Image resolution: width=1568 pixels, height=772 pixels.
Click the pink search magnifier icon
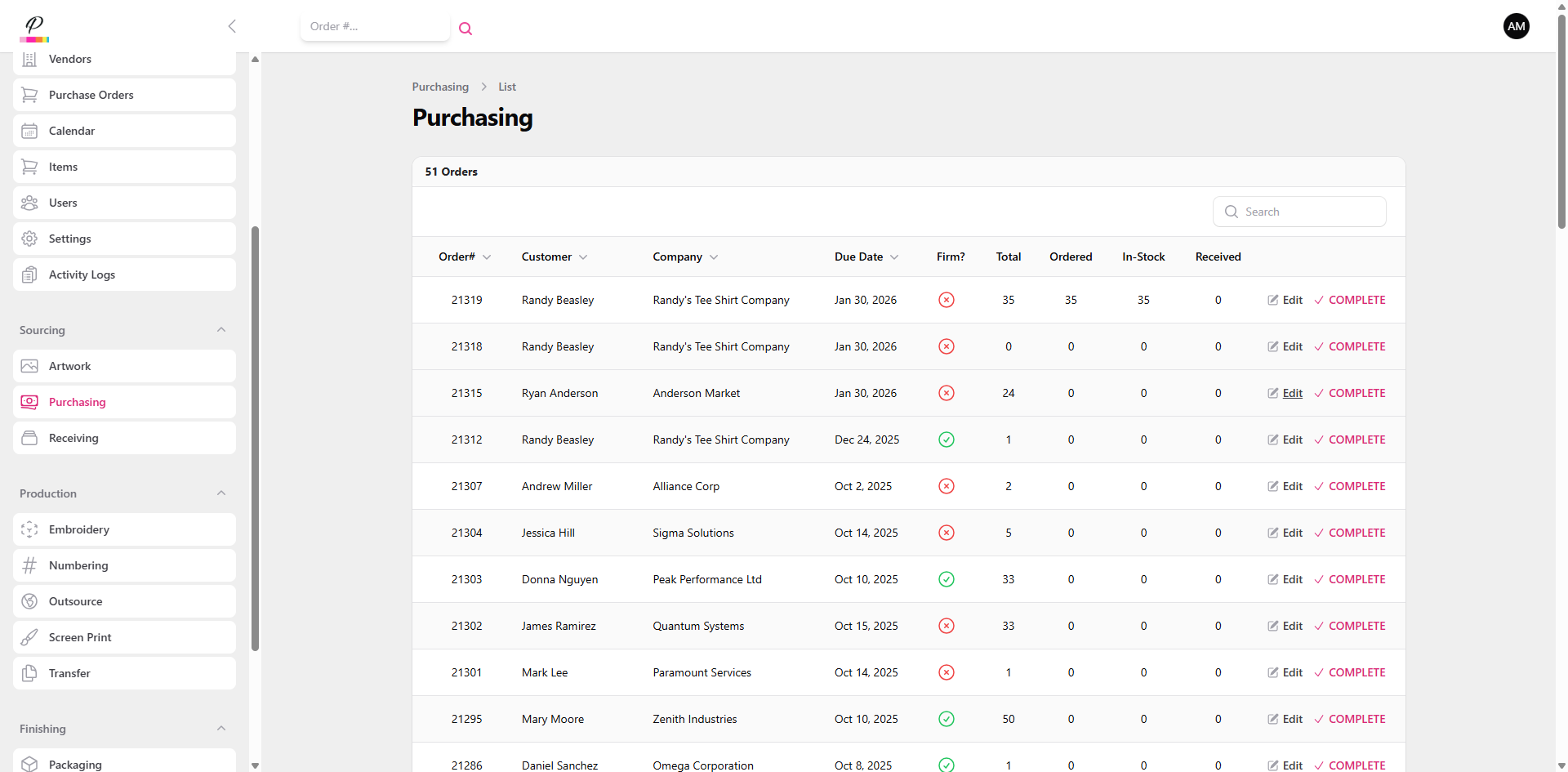(x=465, y=29)
